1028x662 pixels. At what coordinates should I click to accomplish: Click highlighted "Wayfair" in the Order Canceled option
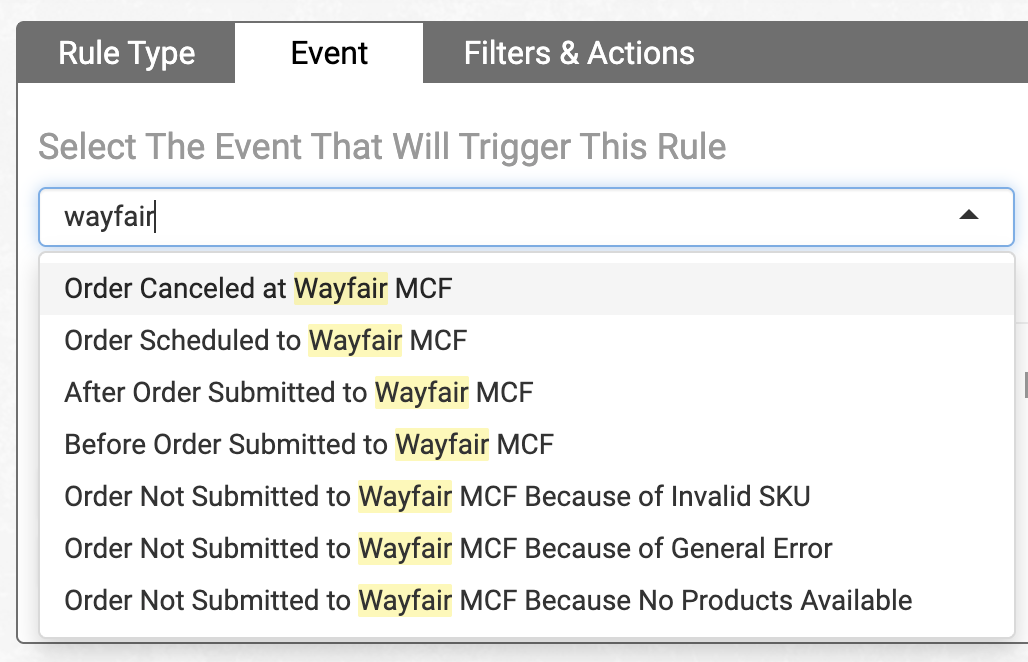340,289
